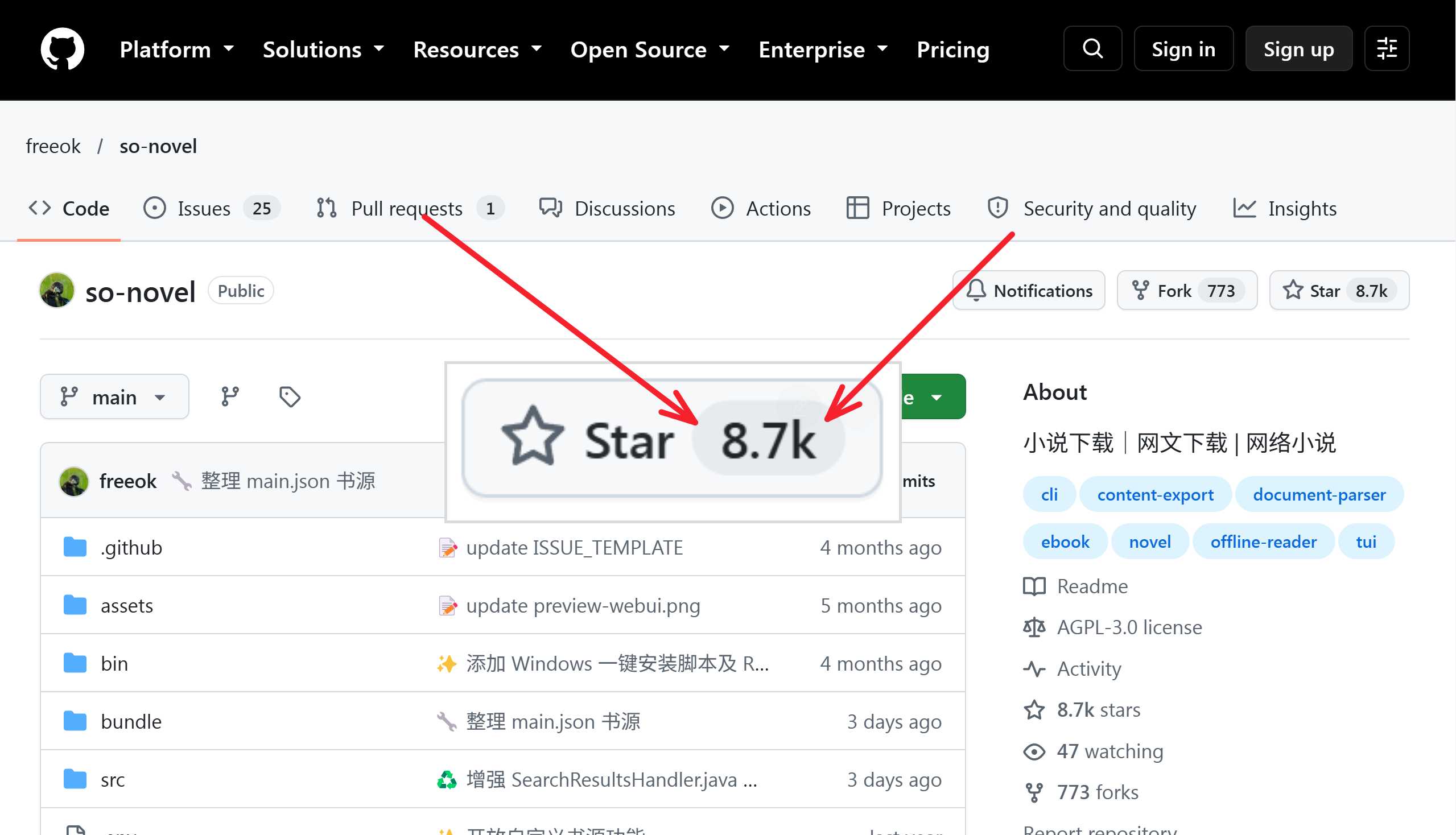1456x835 pixels.
Task: Open the Pull requests tab
Action: click(x=410, y=208)
